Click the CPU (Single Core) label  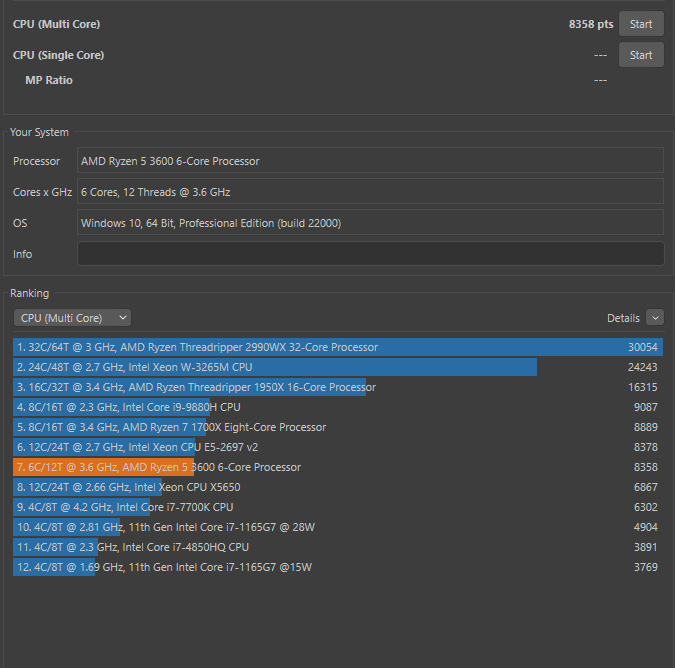pos(59,55)
